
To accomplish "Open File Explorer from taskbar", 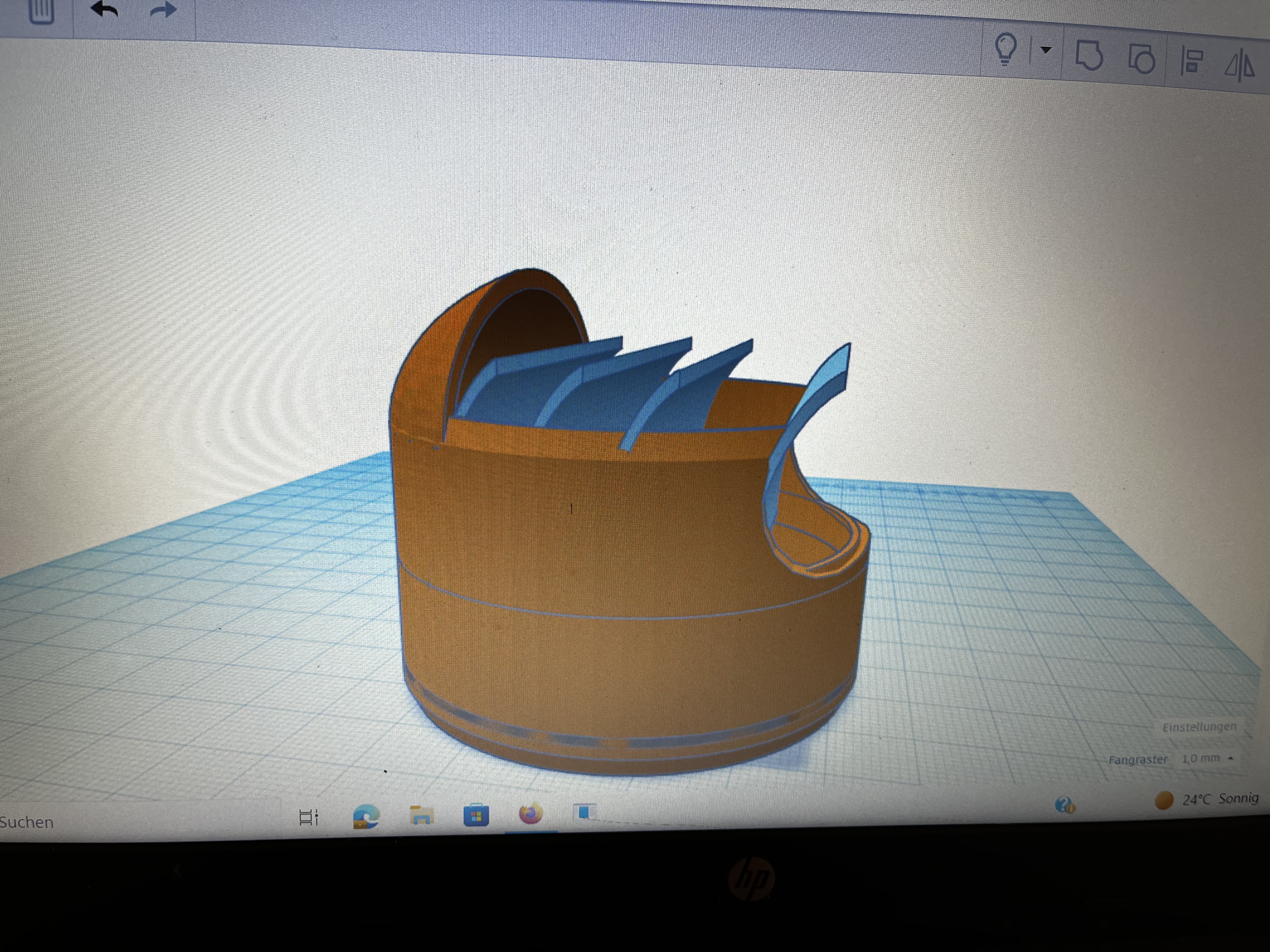I will tap(421, 815).
